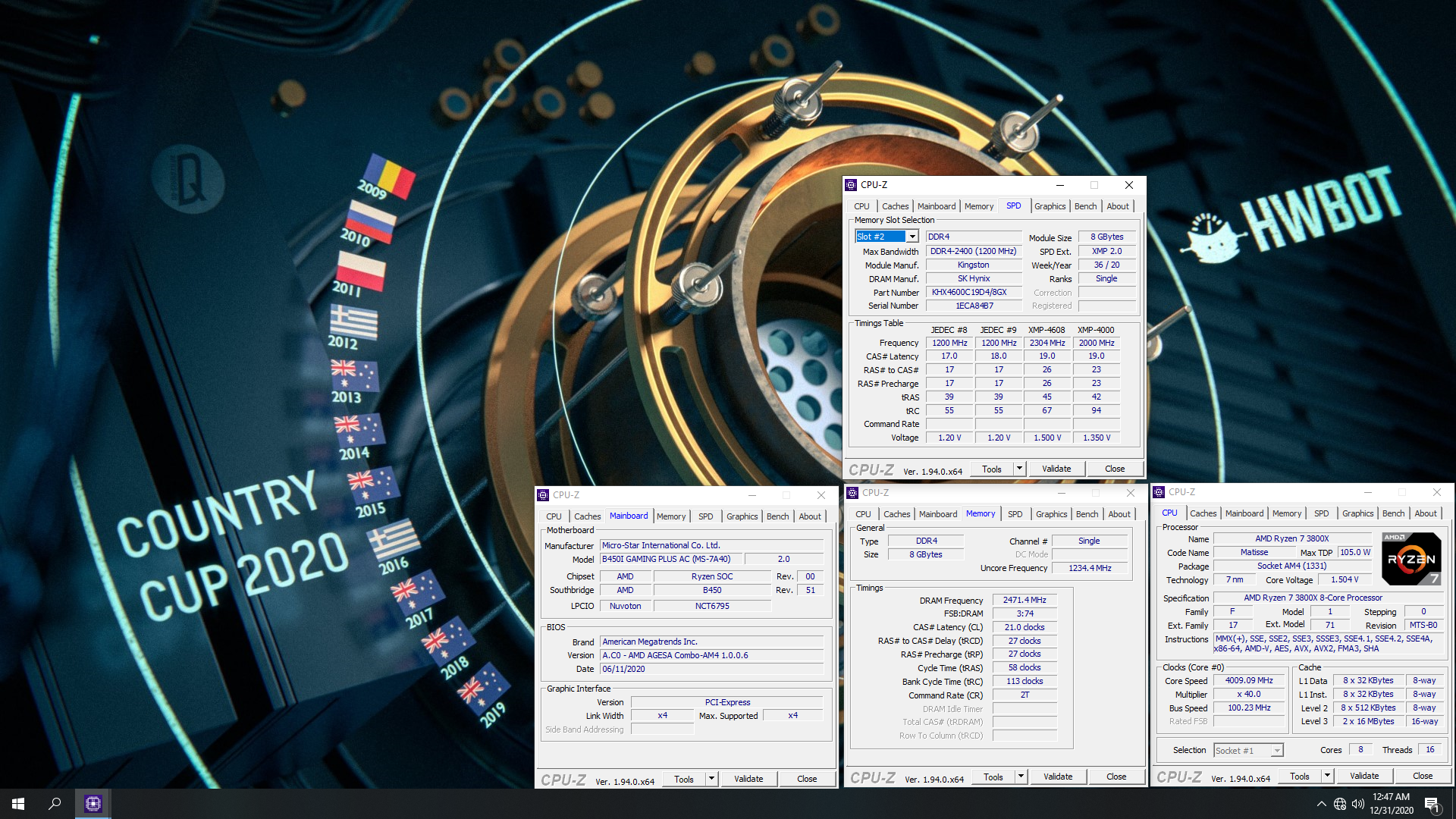Click Close button in CPU window
Viewport: 1456px width, 819px height.
[1423, 776]
